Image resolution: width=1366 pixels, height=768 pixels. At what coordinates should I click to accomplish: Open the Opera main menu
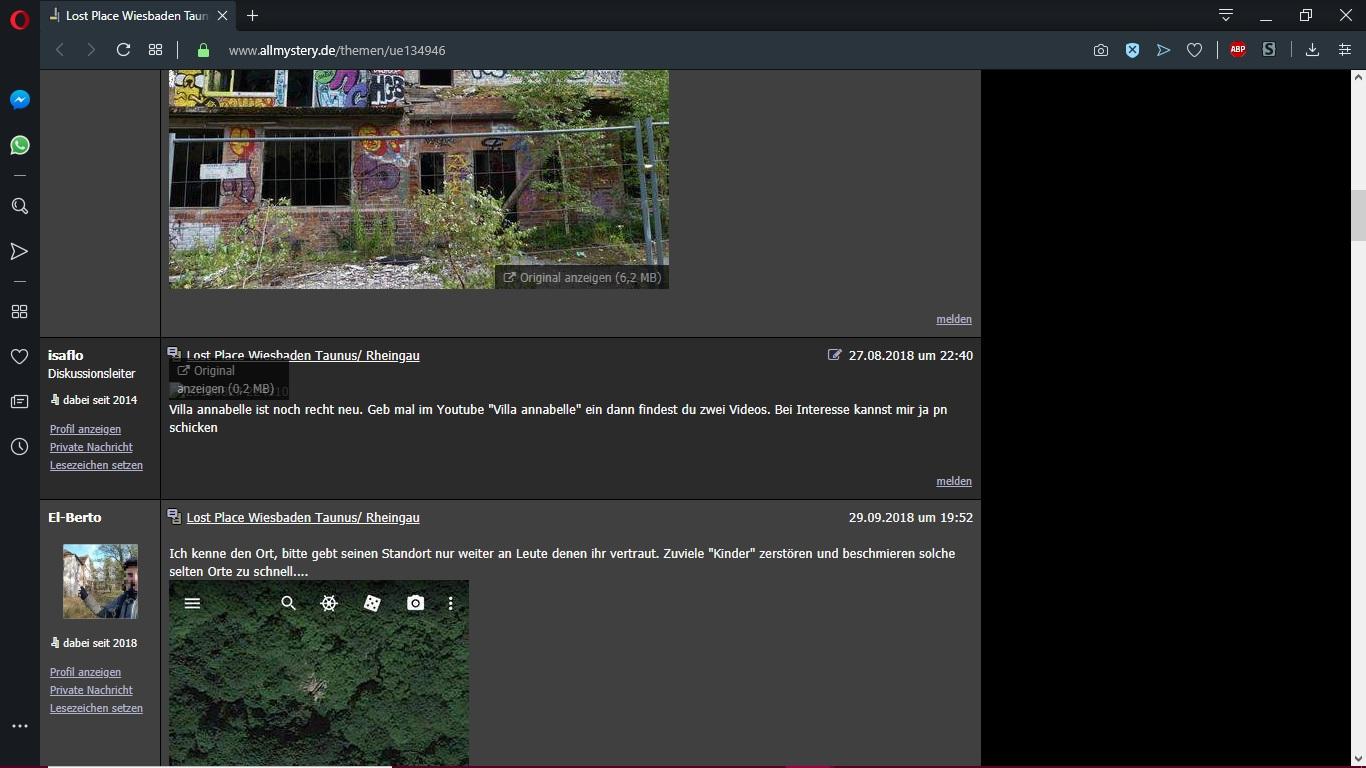[x=19, y=19]
